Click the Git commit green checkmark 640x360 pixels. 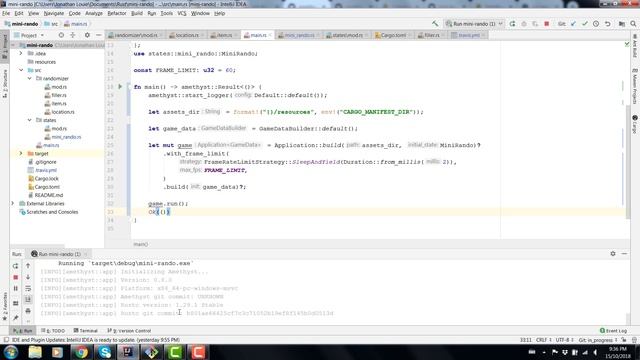click(584, 24)
